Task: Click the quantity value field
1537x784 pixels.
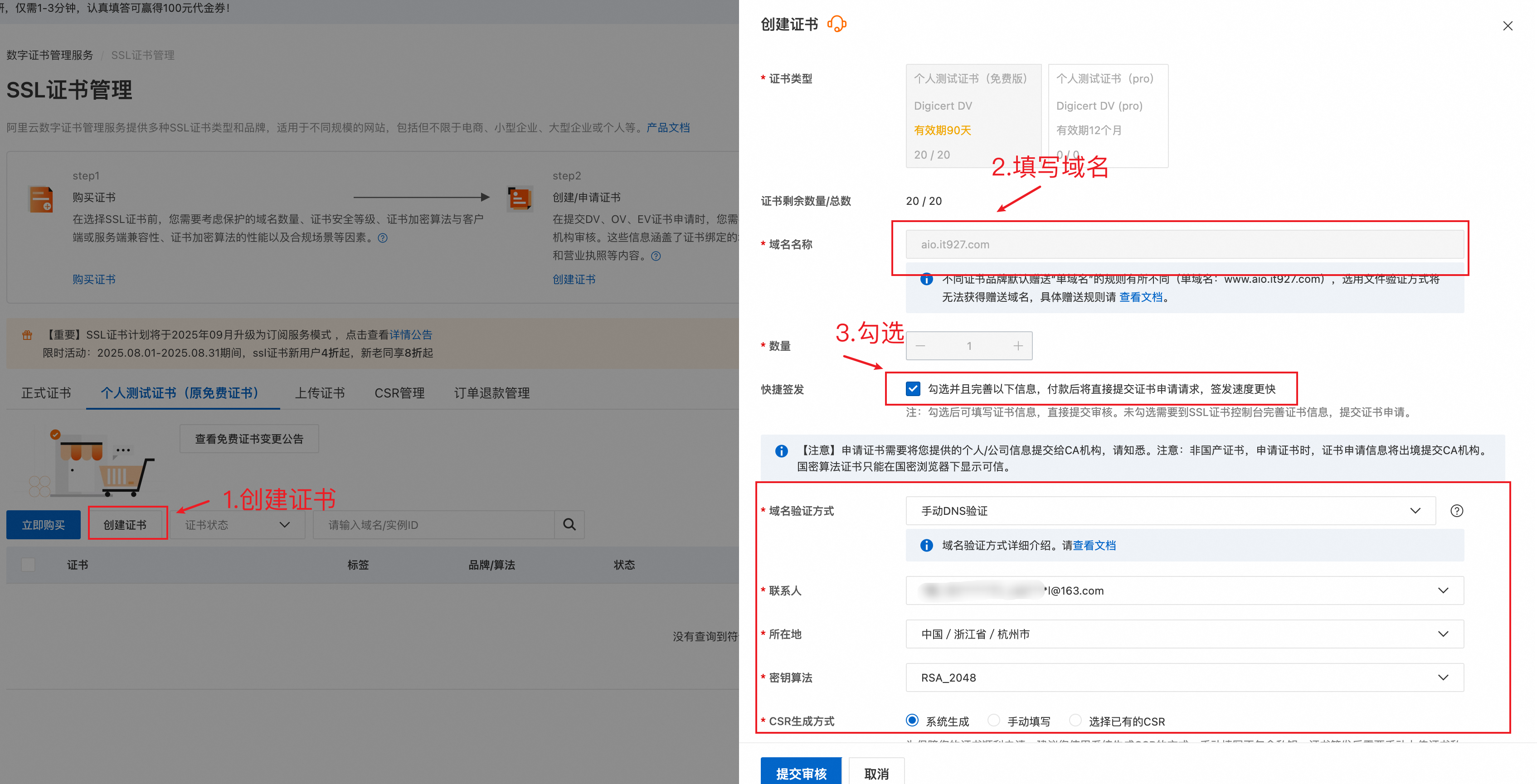Action: pyautogui.click(x=969, y=346)
